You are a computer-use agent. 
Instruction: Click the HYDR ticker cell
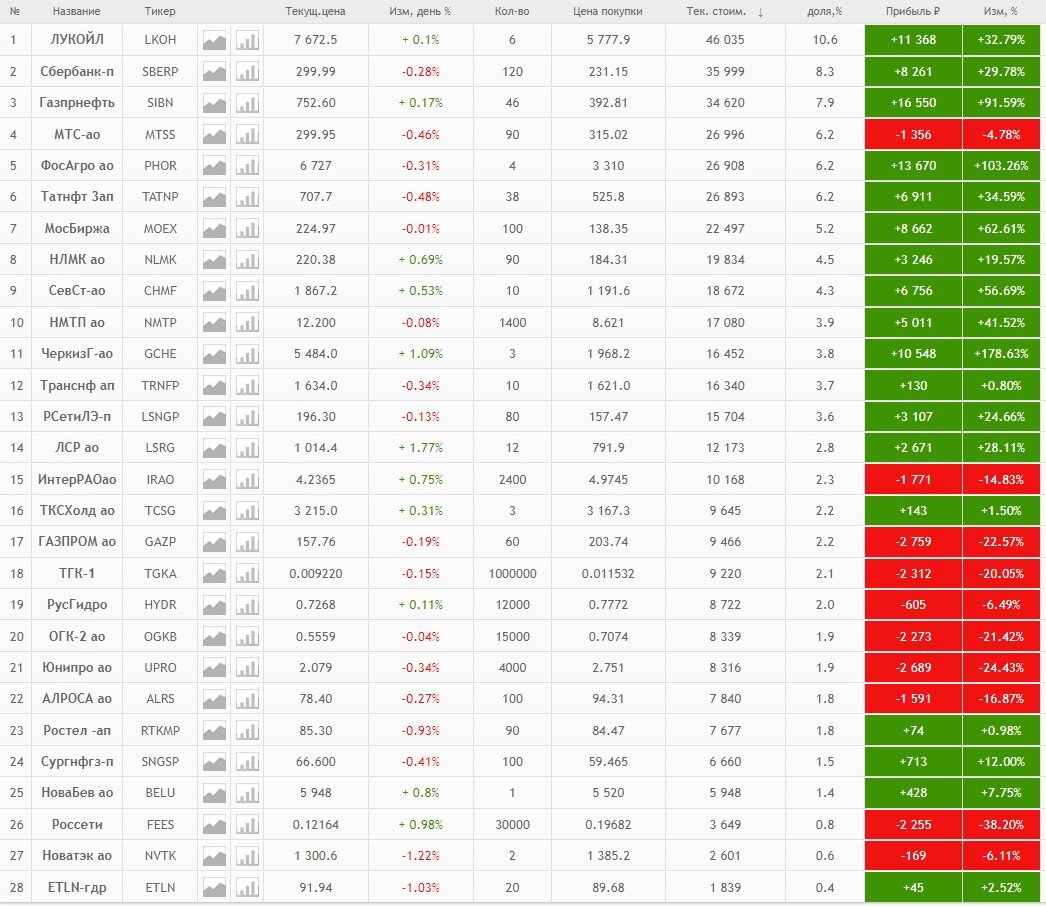[x=160, y=605]
